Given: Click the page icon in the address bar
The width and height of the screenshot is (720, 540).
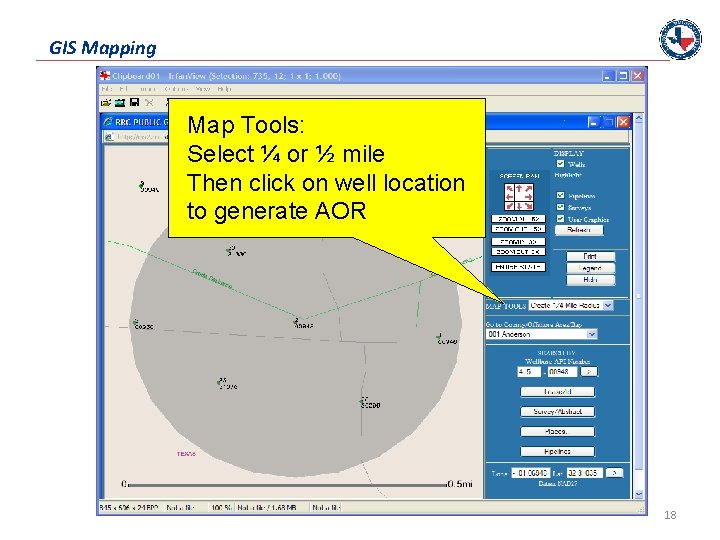Looking at the screenshot, I should pyautogui.click(x=109, y=136).
